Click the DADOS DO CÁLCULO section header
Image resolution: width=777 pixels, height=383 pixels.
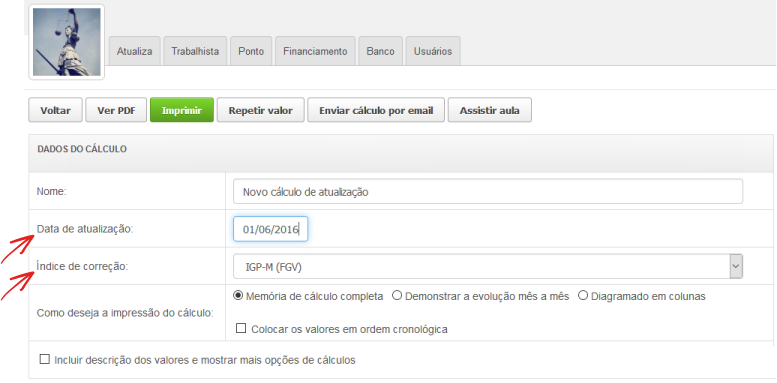tap(401, 153)
